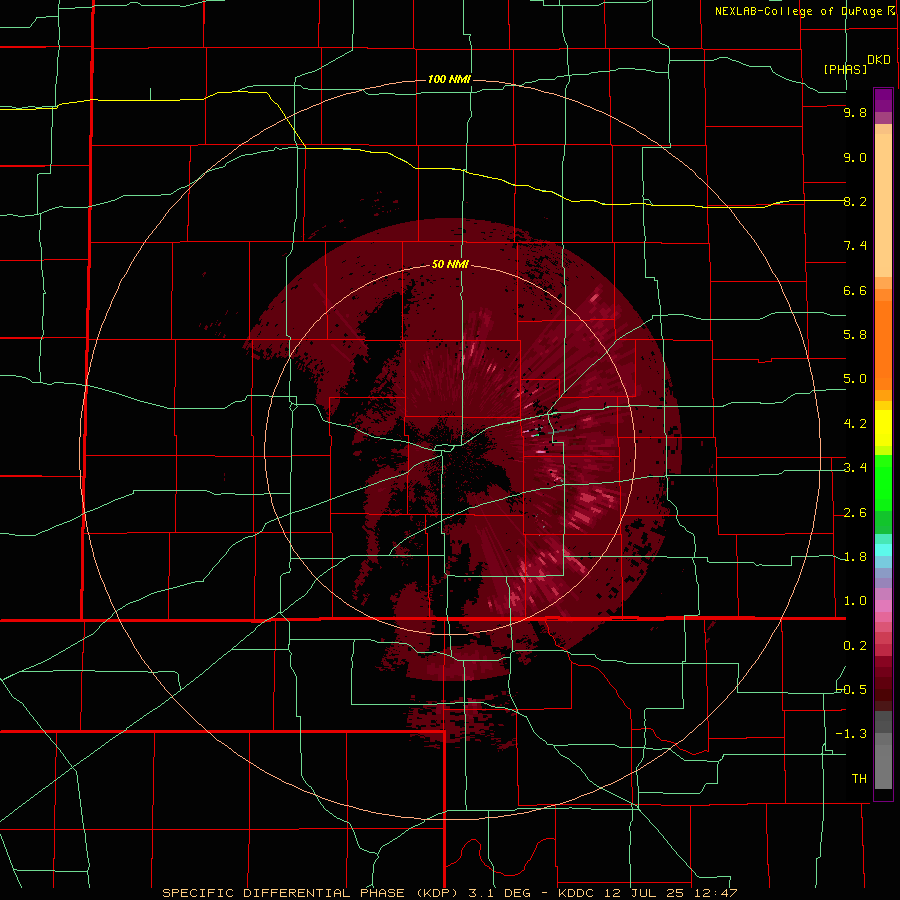Select the 2.6 value on the scale
900x900 pixels.
(x=855, y=513)
